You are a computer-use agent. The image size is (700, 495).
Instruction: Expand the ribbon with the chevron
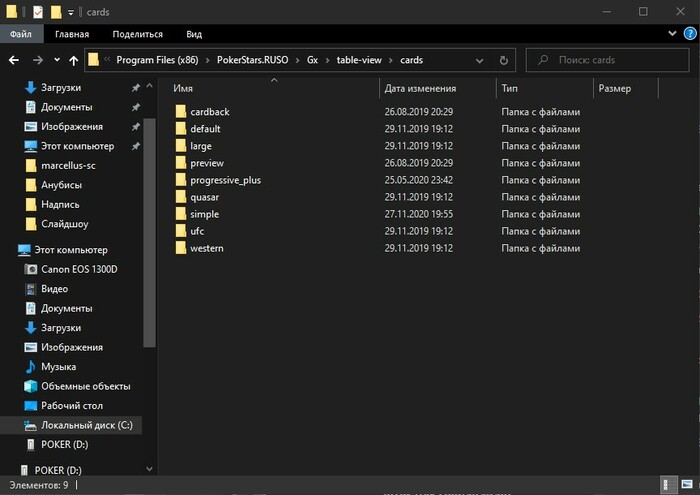point(672,33)
